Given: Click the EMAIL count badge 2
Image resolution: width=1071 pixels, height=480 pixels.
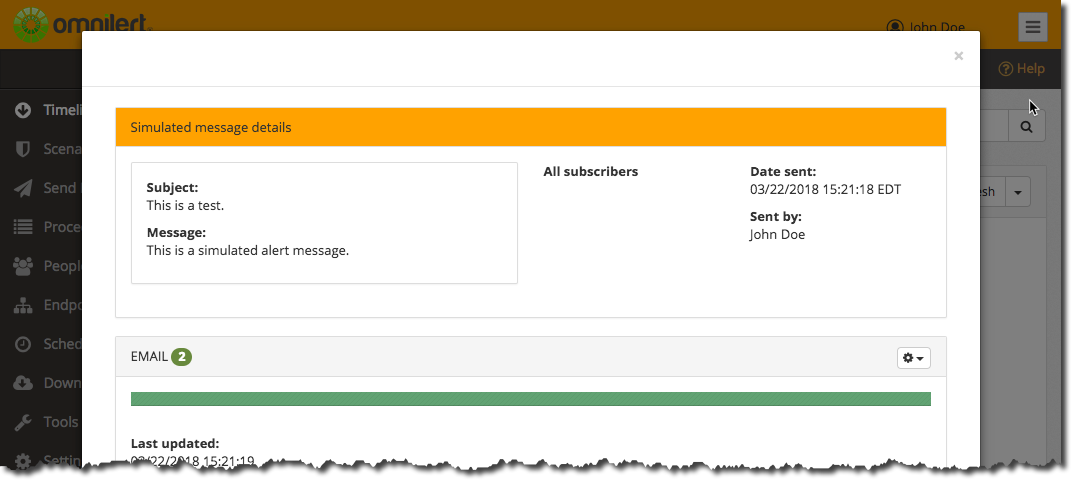Looking at the screenshot, I should 182,356.
